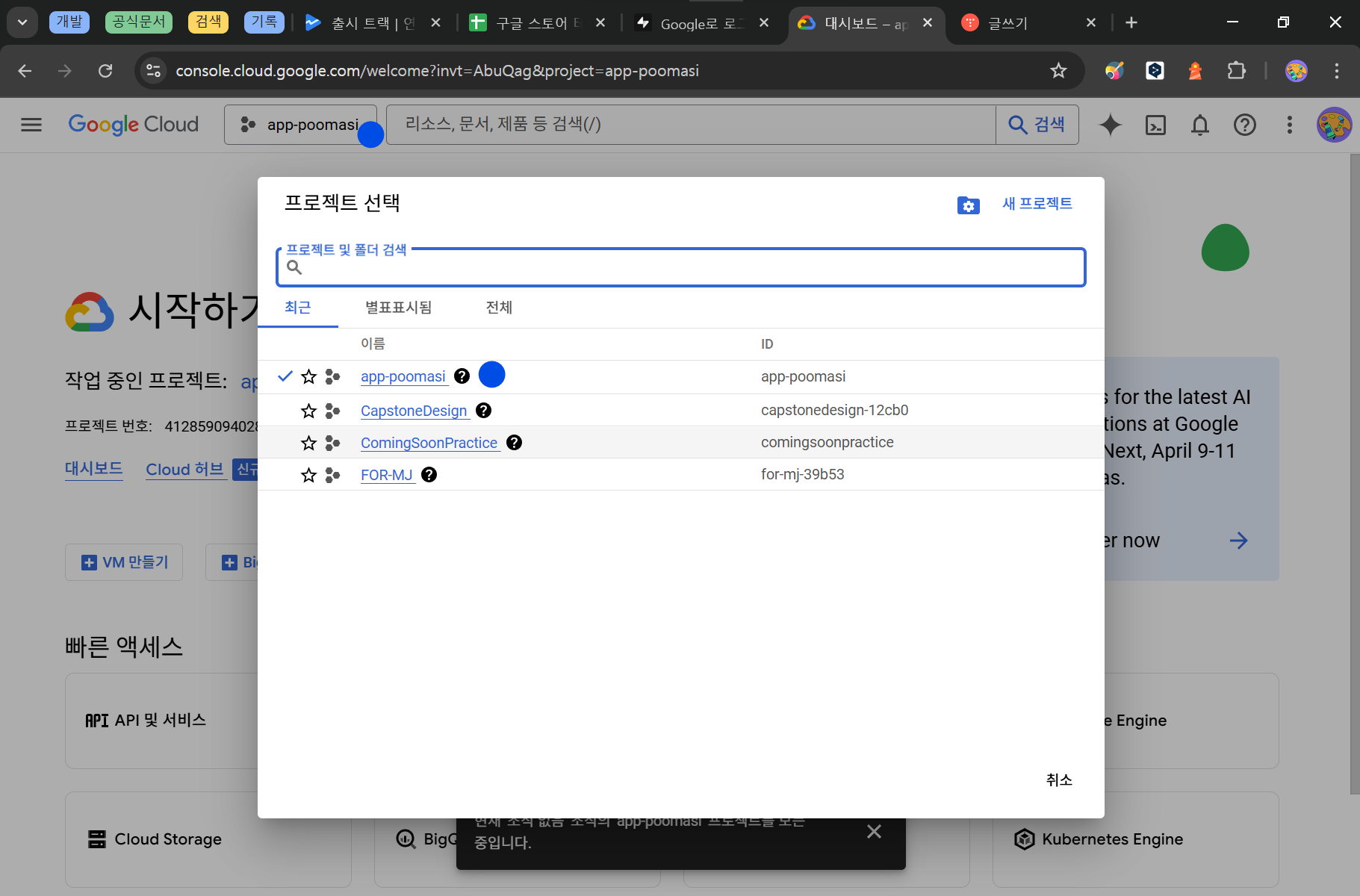Open Chrome three-dot menu
This screenshot has height=896, width=1360.
pyautogui.click(x=1337, y=71)
